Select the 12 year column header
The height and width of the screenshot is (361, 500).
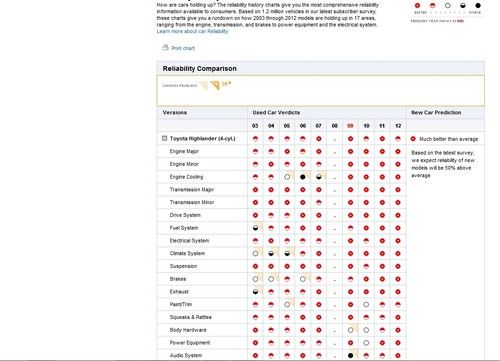coord(398,126)
